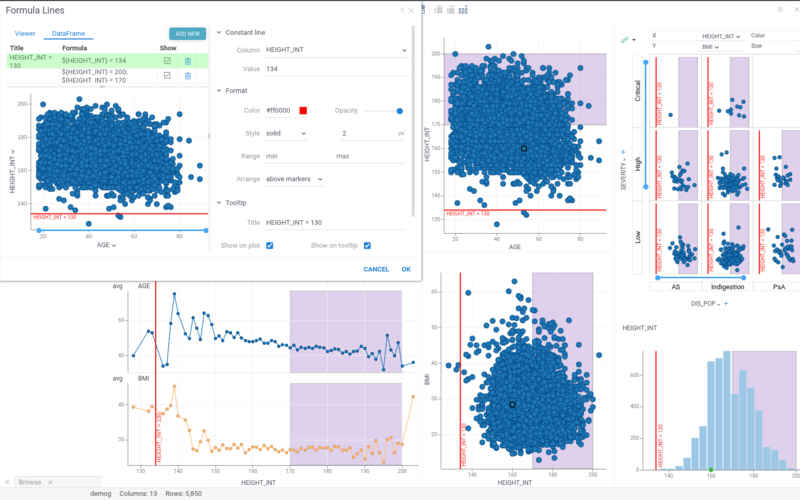Click the green scatter plot viewer icon
800x500 pixels.
point(624,40)
